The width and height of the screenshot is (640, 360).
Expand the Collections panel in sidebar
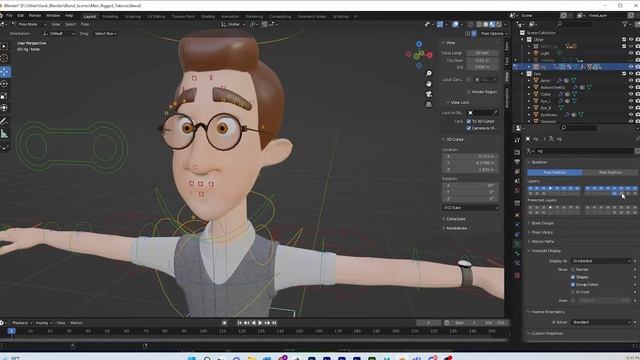click(455, 219)
